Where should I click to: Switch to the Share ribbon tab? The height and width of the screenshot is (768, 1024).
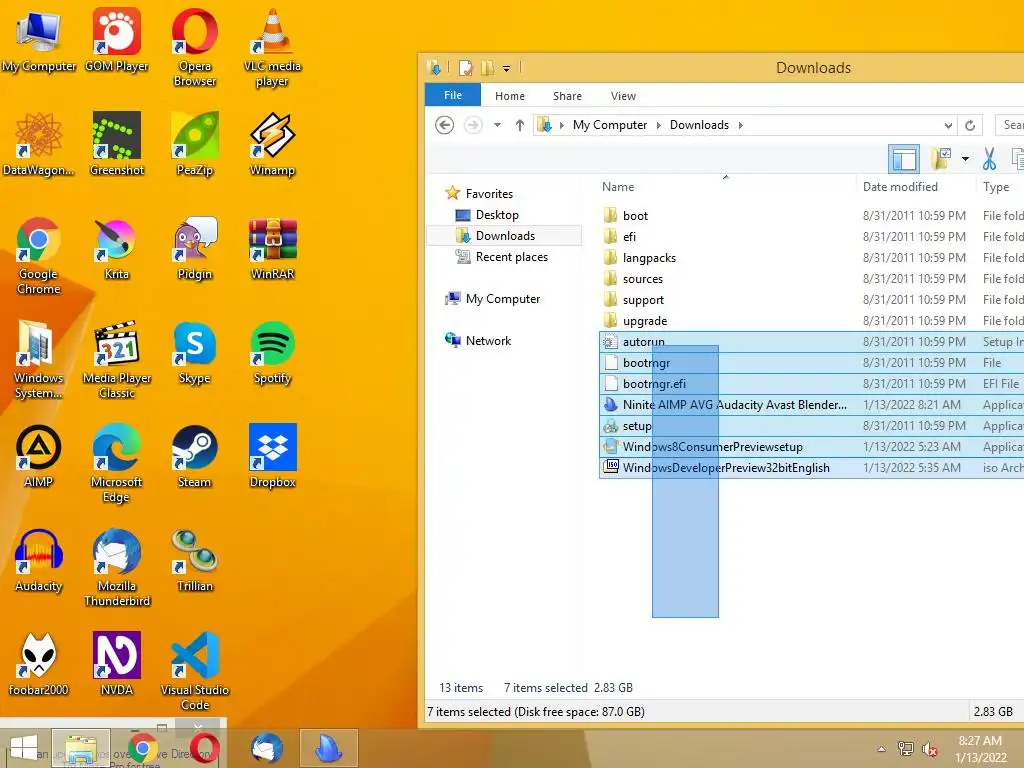(567, 96)
